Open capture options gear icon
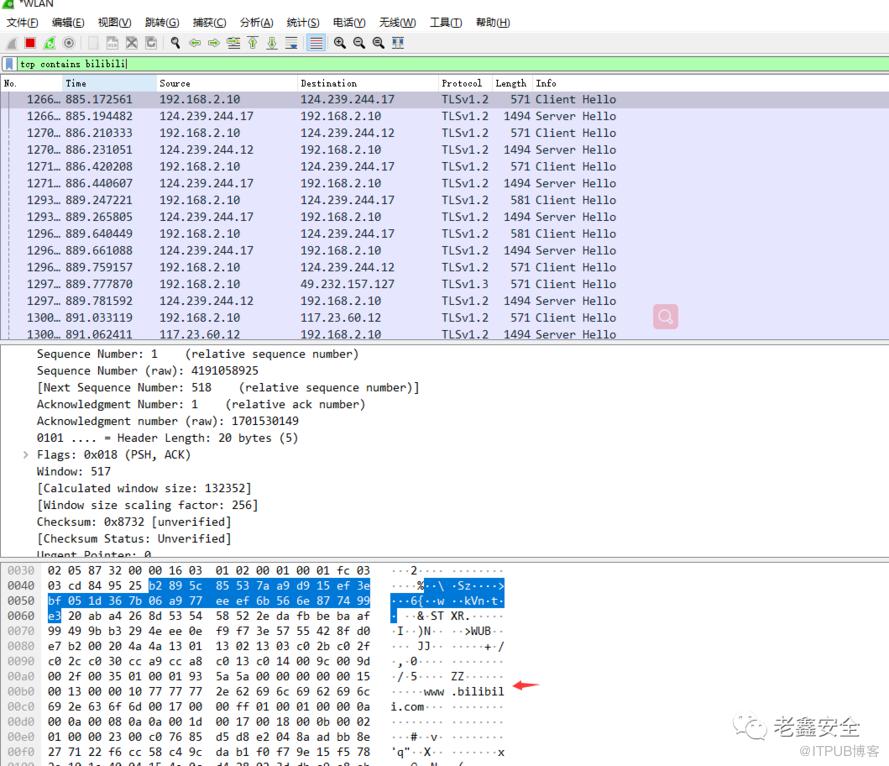 (69, 43)
